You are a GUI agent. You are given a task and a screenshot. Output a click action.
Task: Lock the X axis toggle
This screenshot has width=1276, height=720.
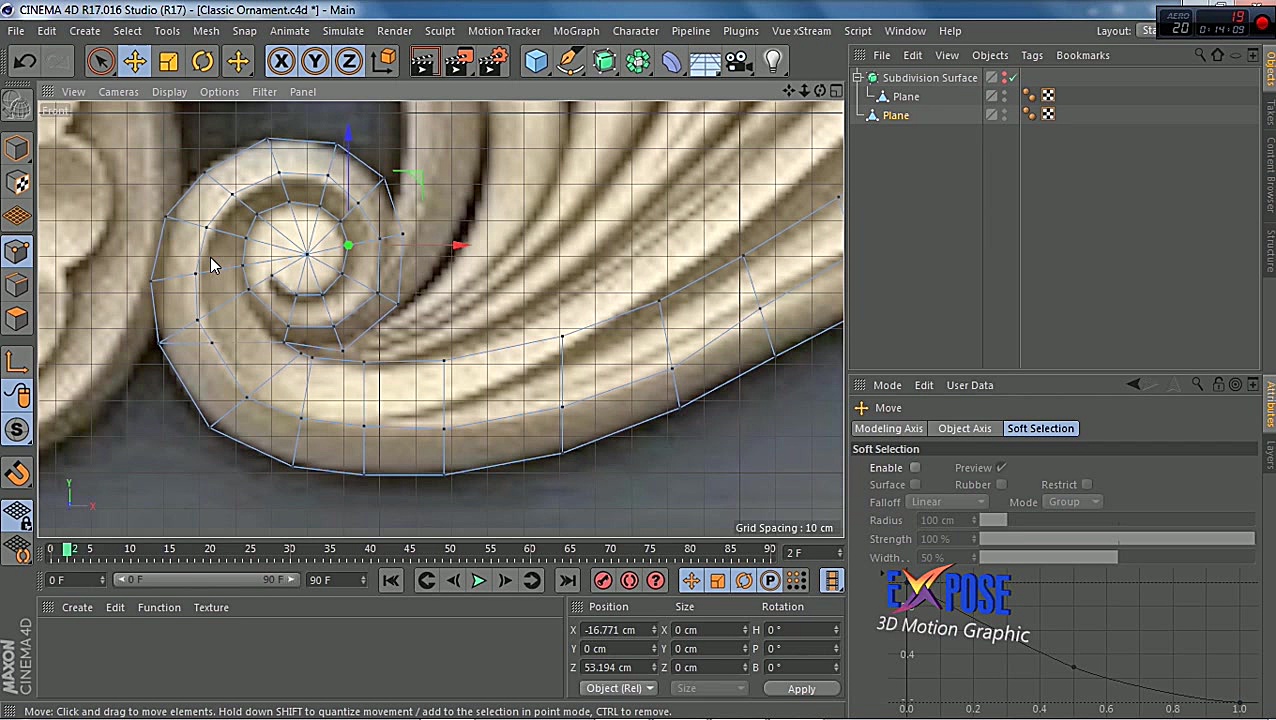point(281,62)
